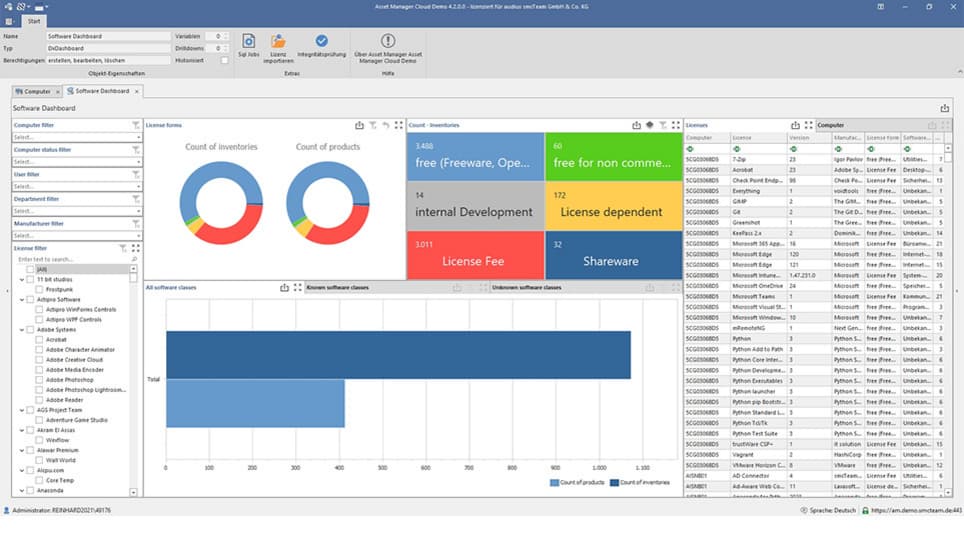This screenshot has width=964, height=542.
Task: Open the Start ribbon tab
Action: pyautogui.click(x=34, y=21)
